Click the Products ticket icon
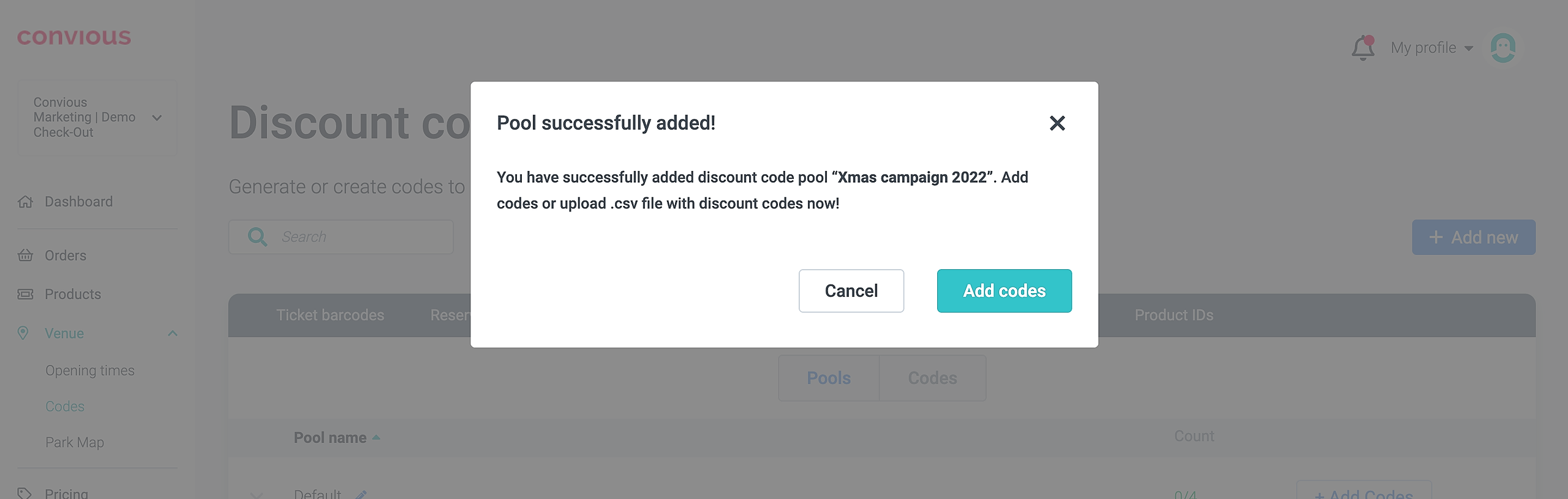This screenshot has width=1568, height=499. (25, 294)
